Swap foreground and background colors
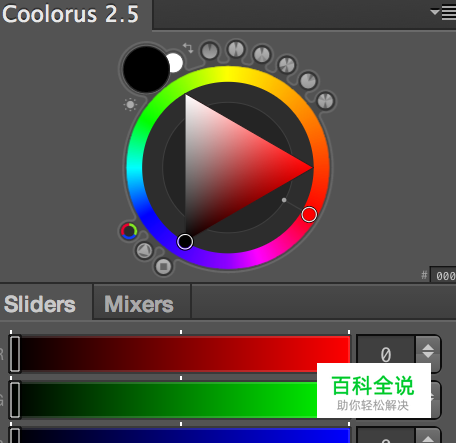456x443 pixels. (188, 48)
